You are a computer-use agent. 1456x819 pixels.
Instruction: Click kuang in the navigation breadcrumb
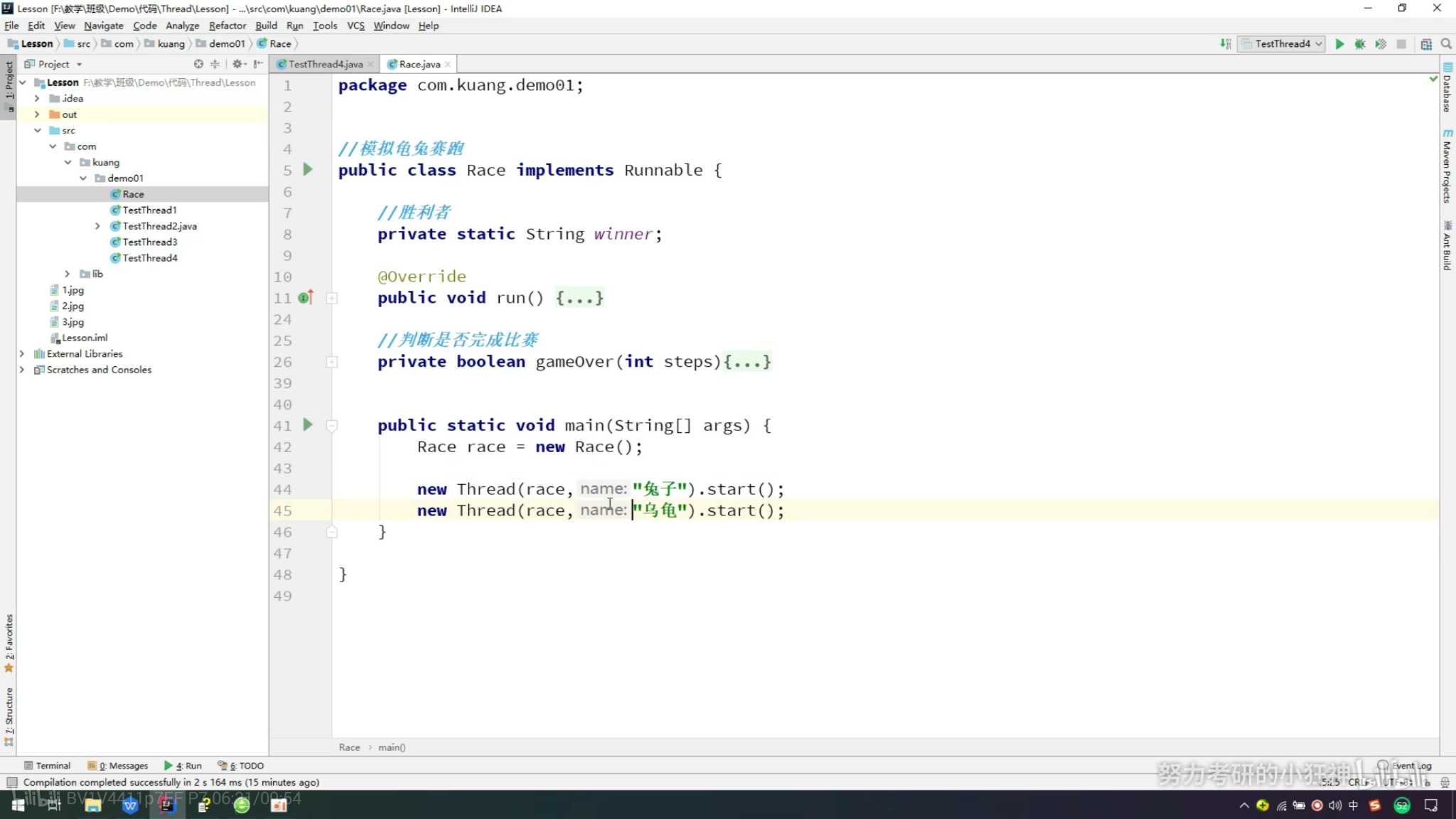(x=171, y=44)
